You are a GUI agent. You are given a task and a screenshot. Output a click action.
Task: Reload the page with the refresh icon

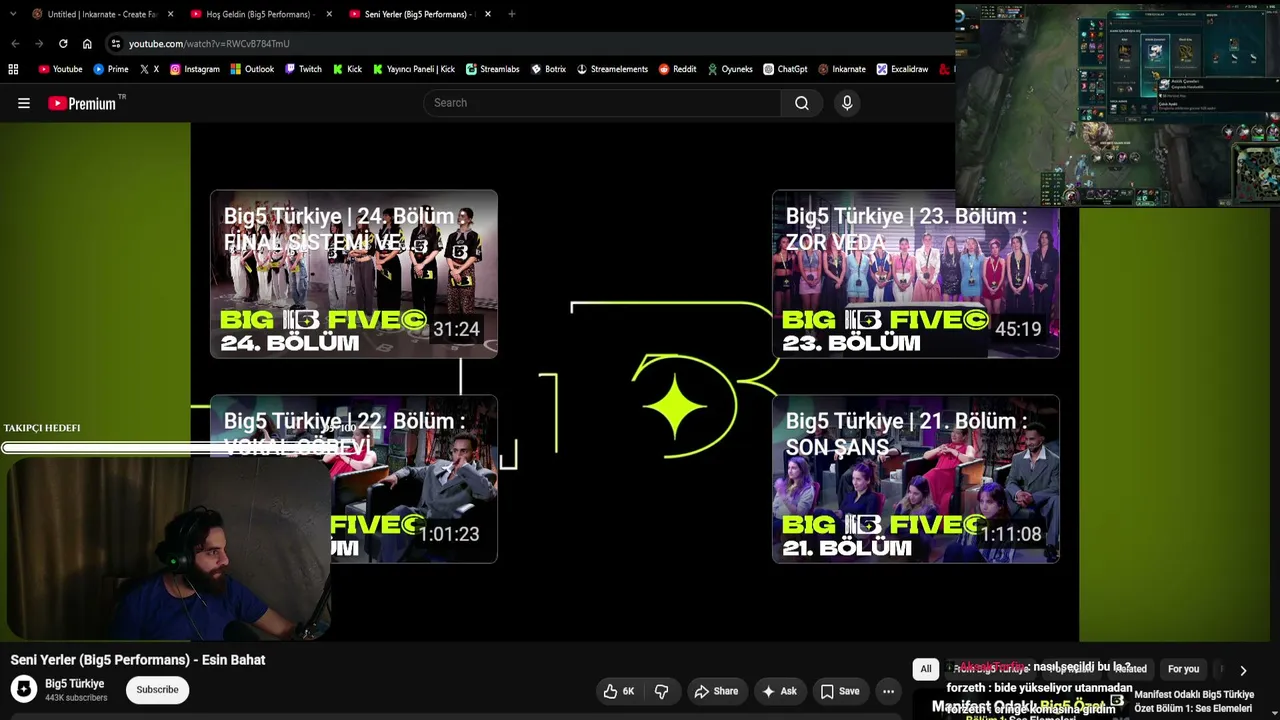[x=63, y=44]
